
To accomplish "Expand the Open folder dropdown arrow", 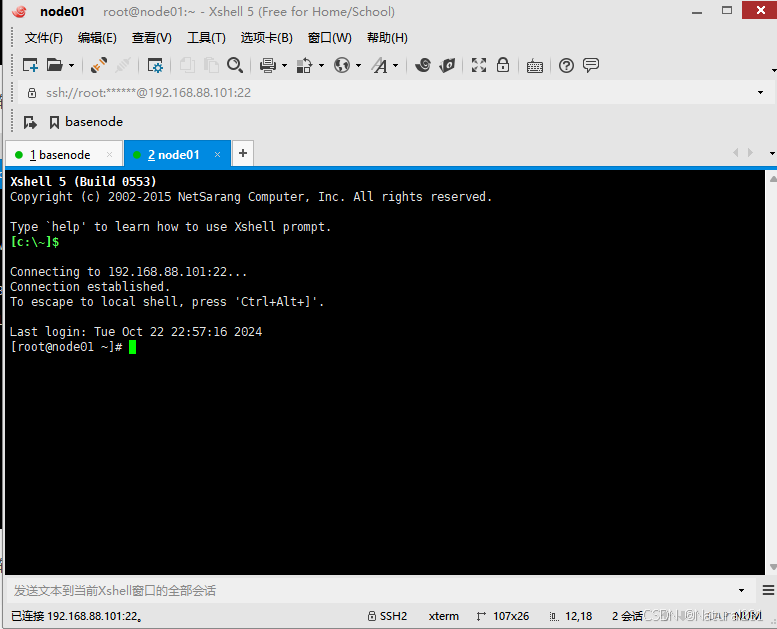I will tap(71, 65).
